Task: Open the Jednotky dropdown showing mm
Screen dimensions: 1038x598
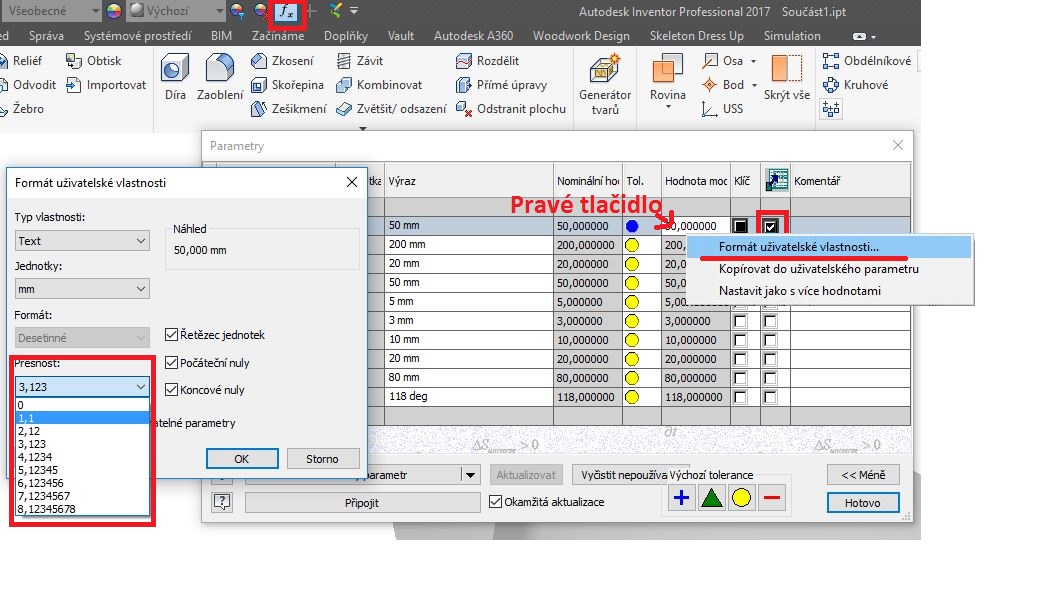Action: point(82,289)
